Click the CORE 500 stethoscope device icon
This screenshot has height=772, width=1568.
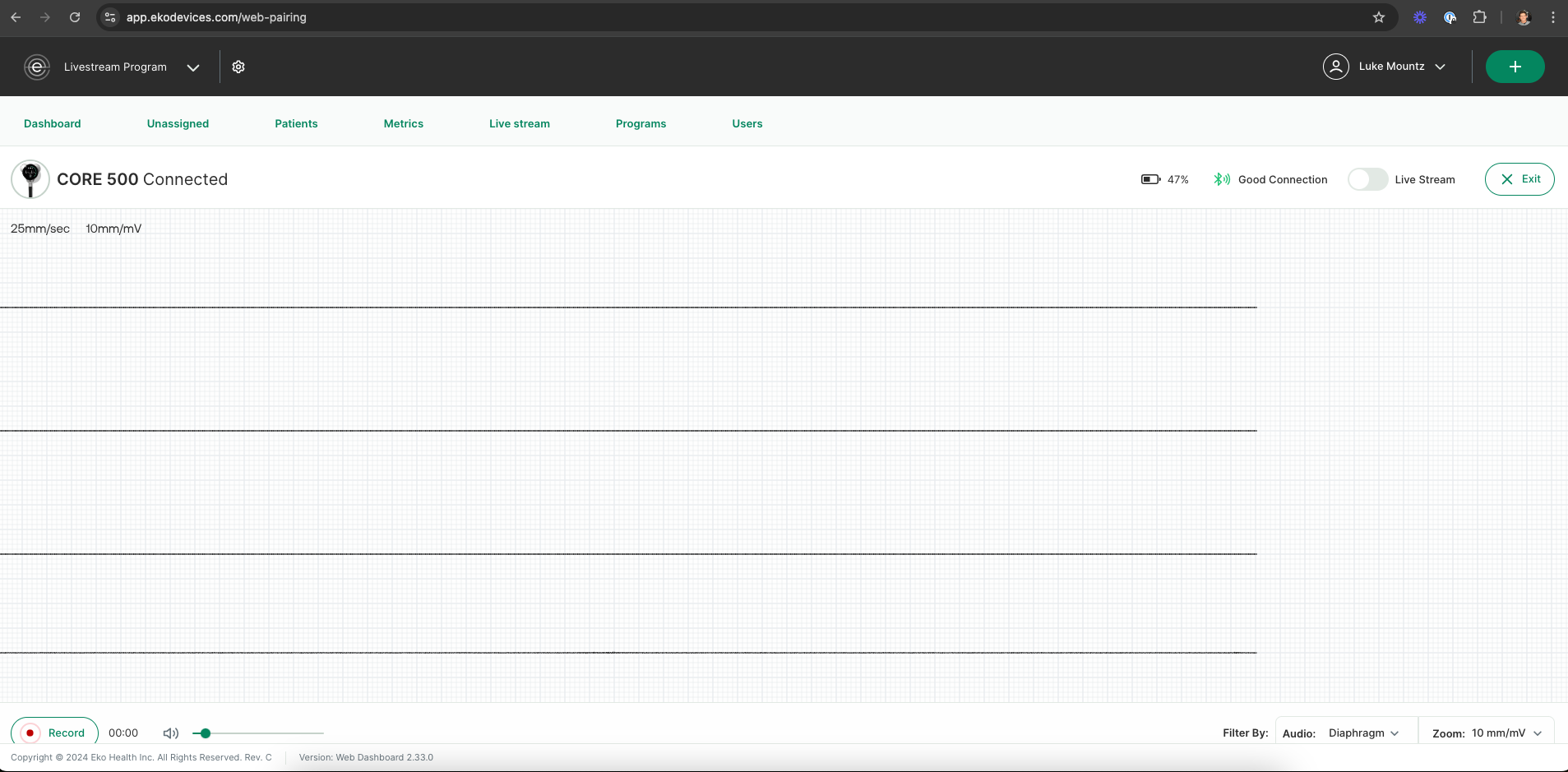29,179
